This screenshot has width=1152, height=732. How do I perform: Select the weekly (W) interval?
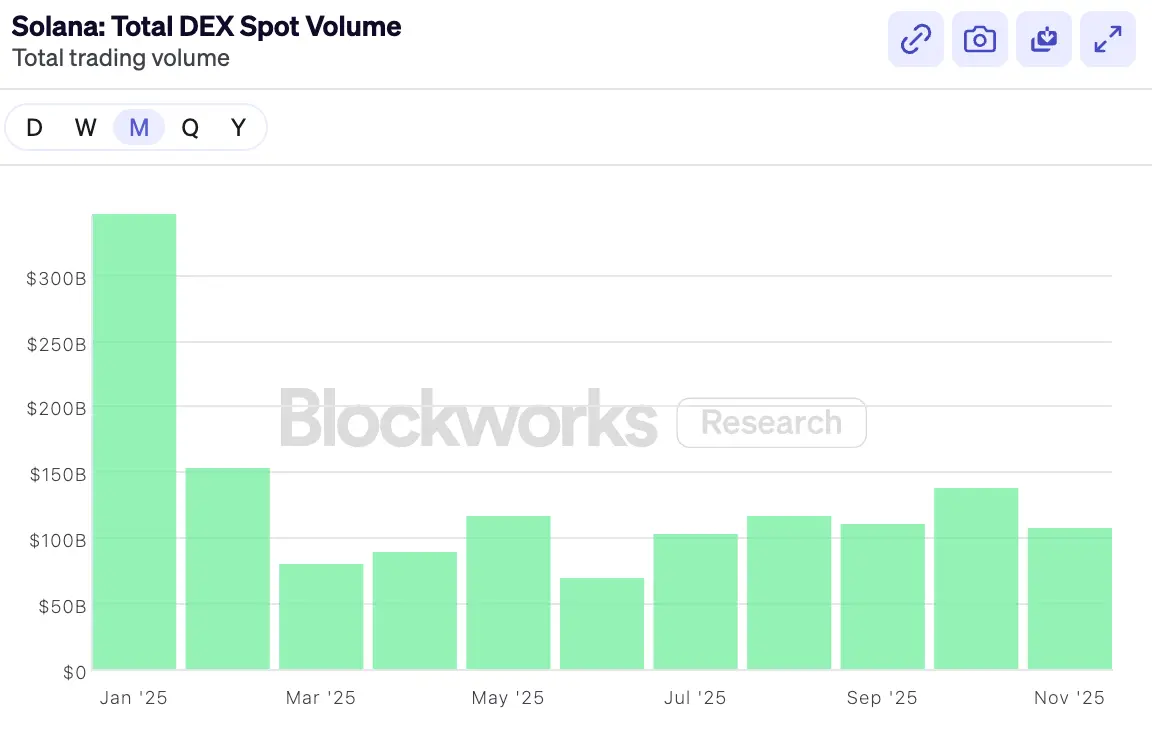(x=86, y=128)
